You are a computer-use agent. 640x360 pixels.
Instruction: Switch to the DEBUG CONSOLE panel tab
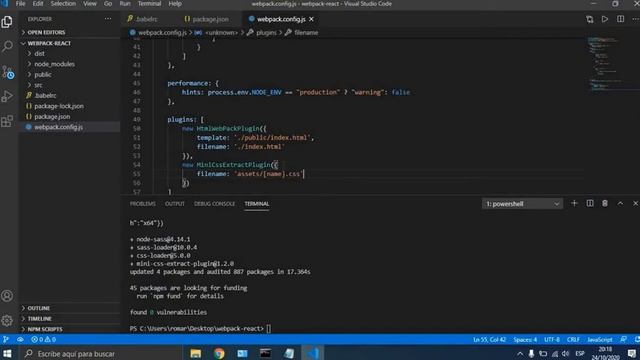pos(214,204)
